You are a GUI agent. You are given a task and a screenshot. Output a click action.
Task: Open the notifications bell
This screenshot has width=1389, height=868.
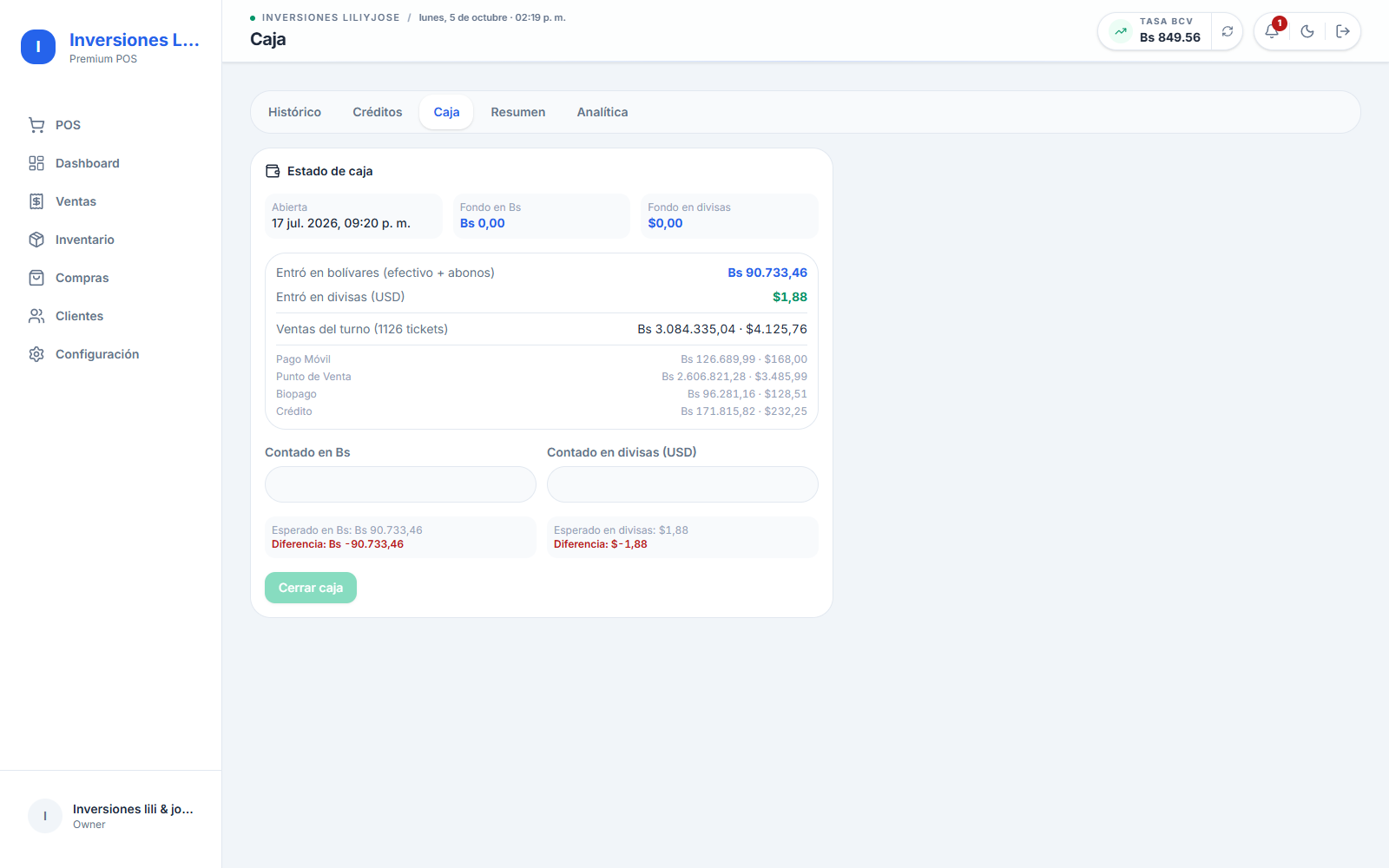click(x=1272, y=31)
